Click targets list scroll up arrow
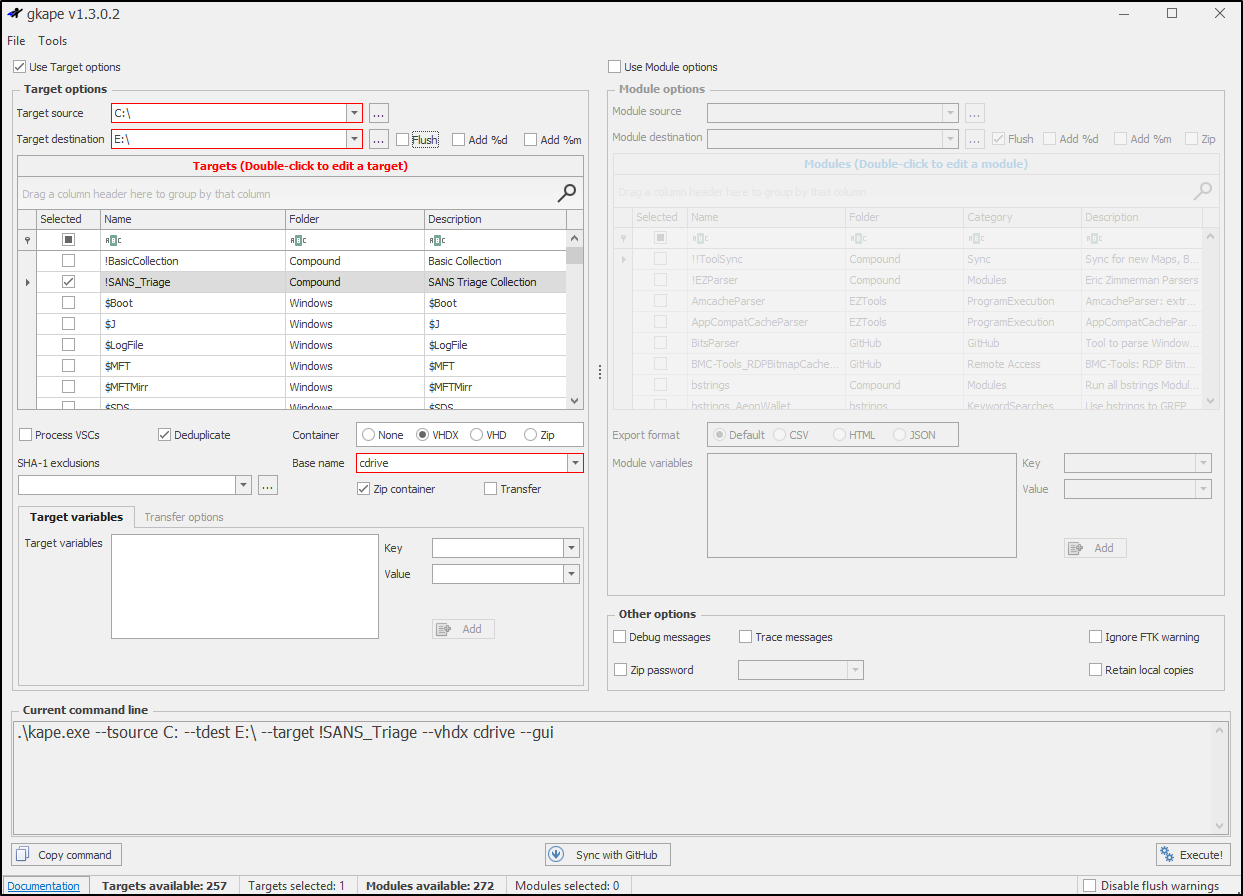Image resolution: width=1243 pixels, height=896 pixels. [575, 238]
